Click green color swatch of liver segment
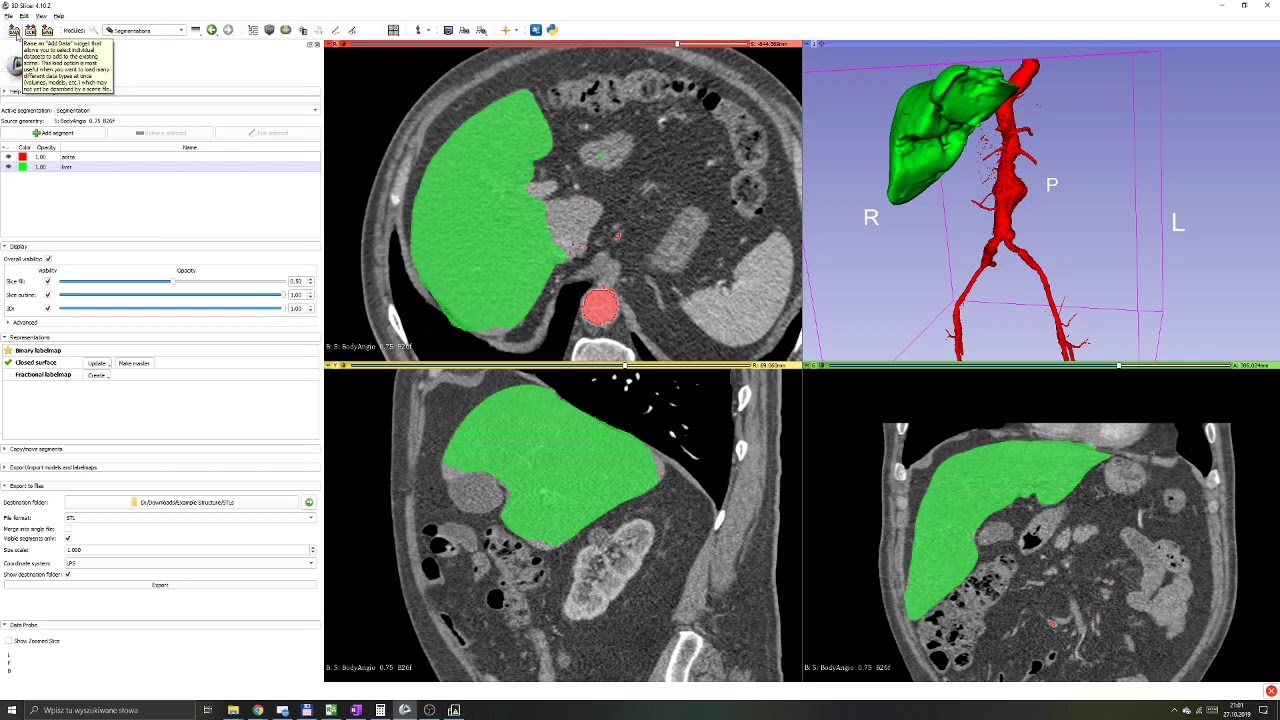The width and height of the screenshot is (1280, 720). pyautogui.click(x=23, y=167)
